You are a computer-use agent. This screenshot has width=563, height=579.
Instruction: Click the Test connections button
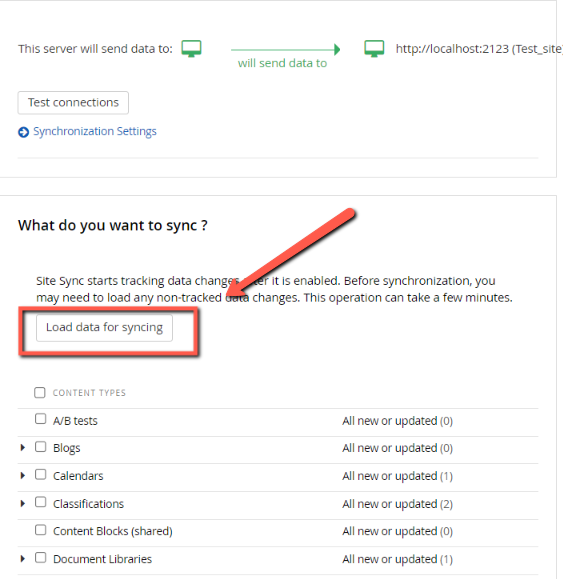coord(73,103)
